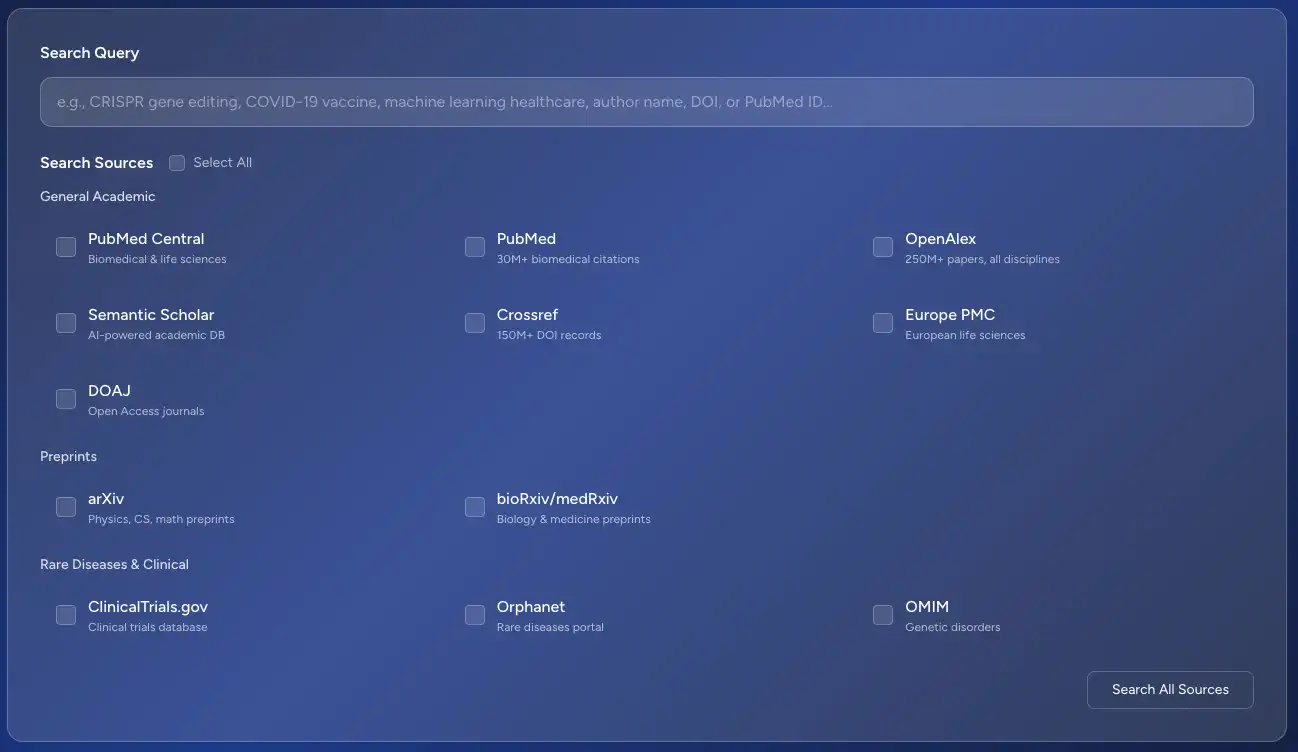The image size is (1298, 752).
Task: Click the "Search Sources" heading text
Action: (x=97, y=163)
